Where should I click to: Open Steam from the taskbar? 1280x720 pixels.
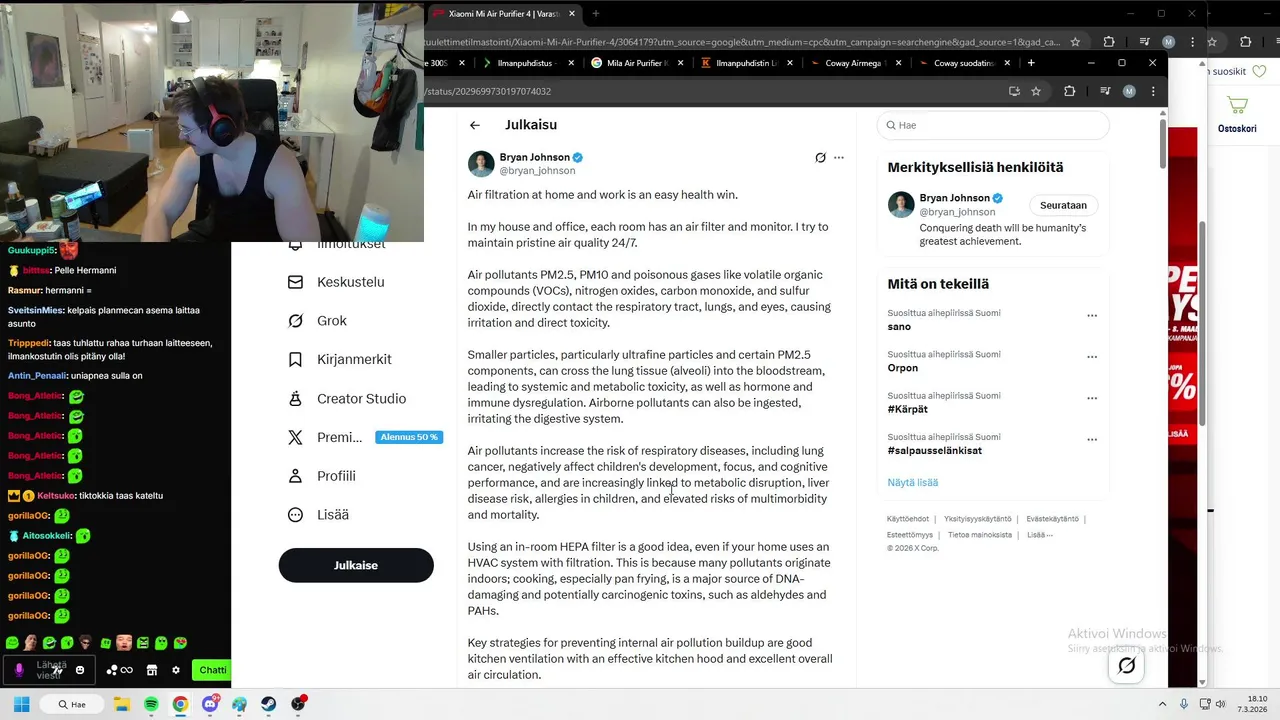pyautogui.click(x=269, y=704)
